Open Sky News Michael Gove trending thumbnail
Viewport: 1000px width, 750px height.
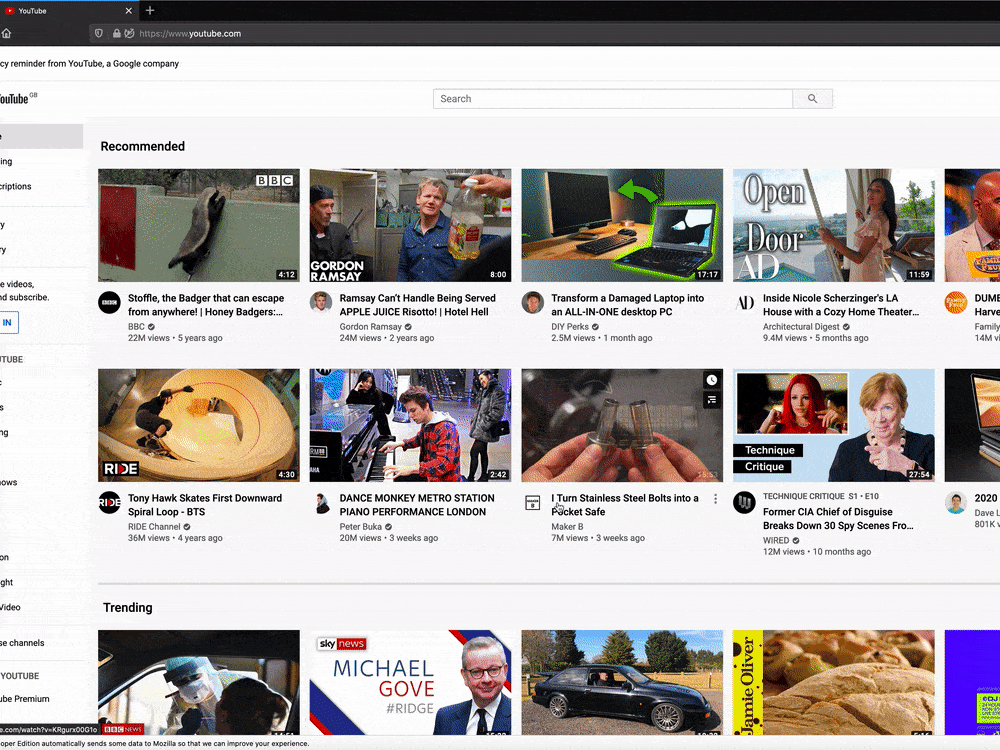point(410,682)
